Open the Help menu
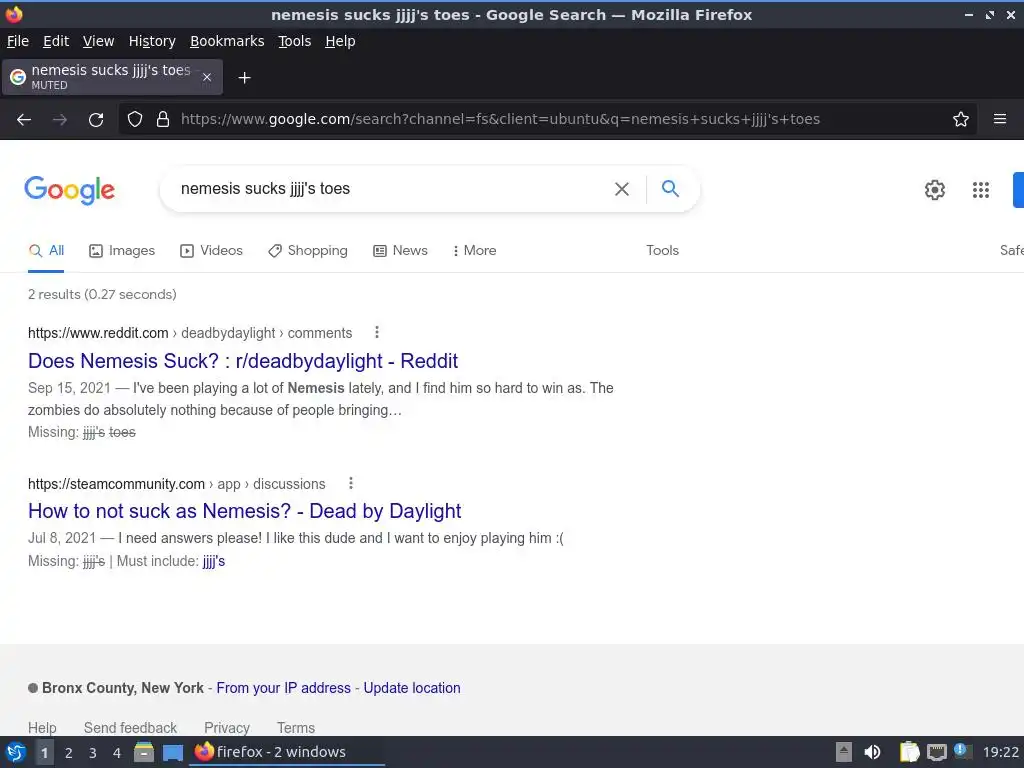The image size is (1024, 768). tap(340, 41)
